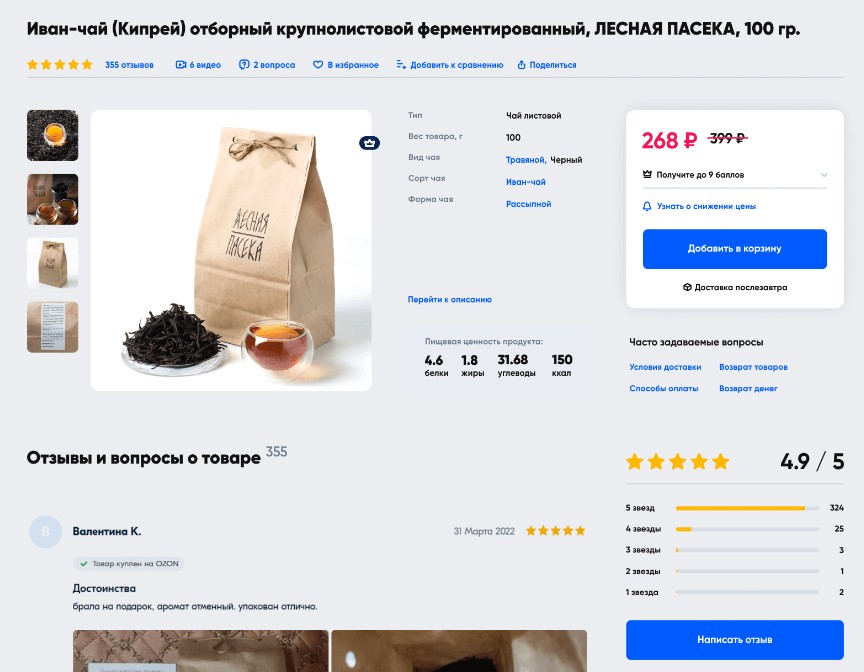Open the questions icon with 2 вопроса

tap(244, 64)
